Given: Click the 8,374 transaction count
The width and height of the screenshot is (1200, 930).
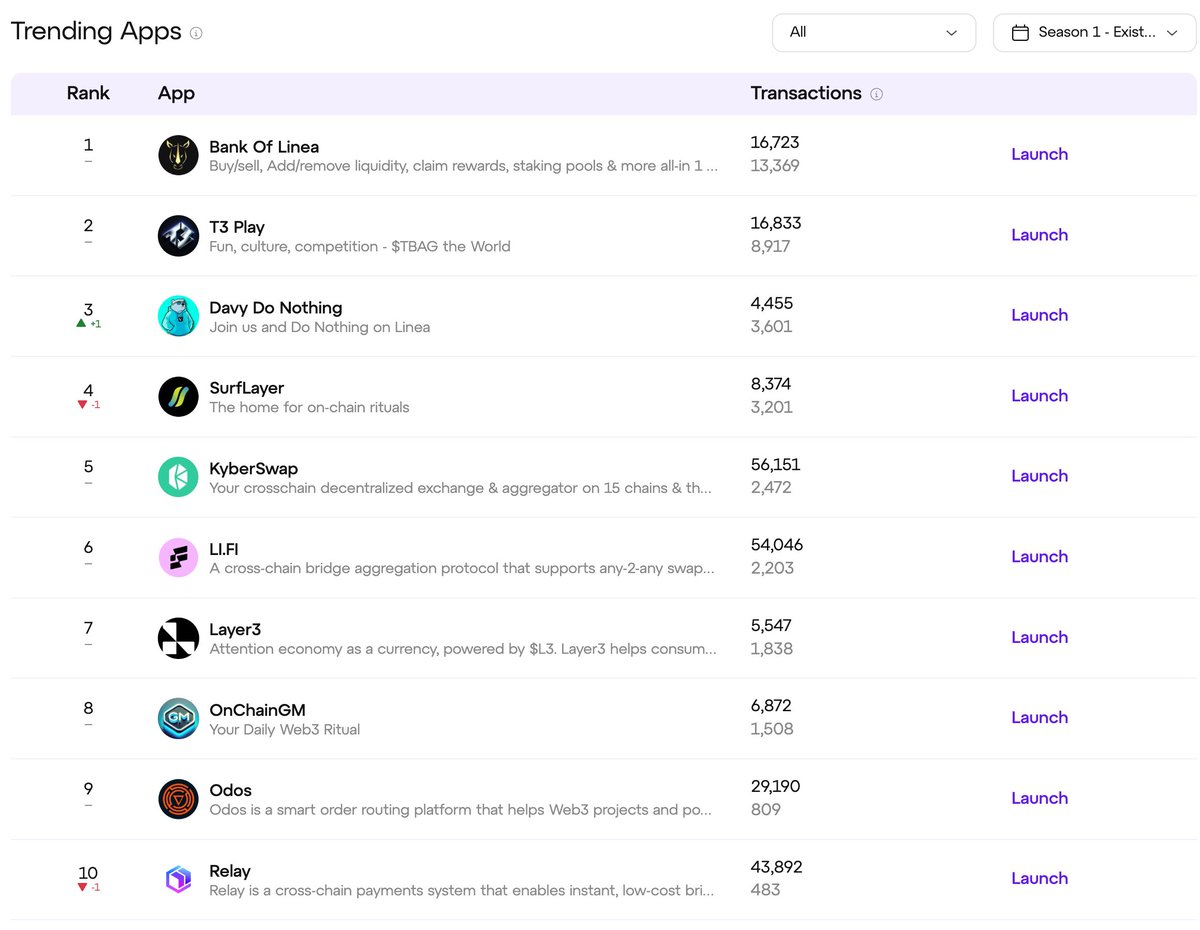Looking at the screenshot, I should pos(771,384).
